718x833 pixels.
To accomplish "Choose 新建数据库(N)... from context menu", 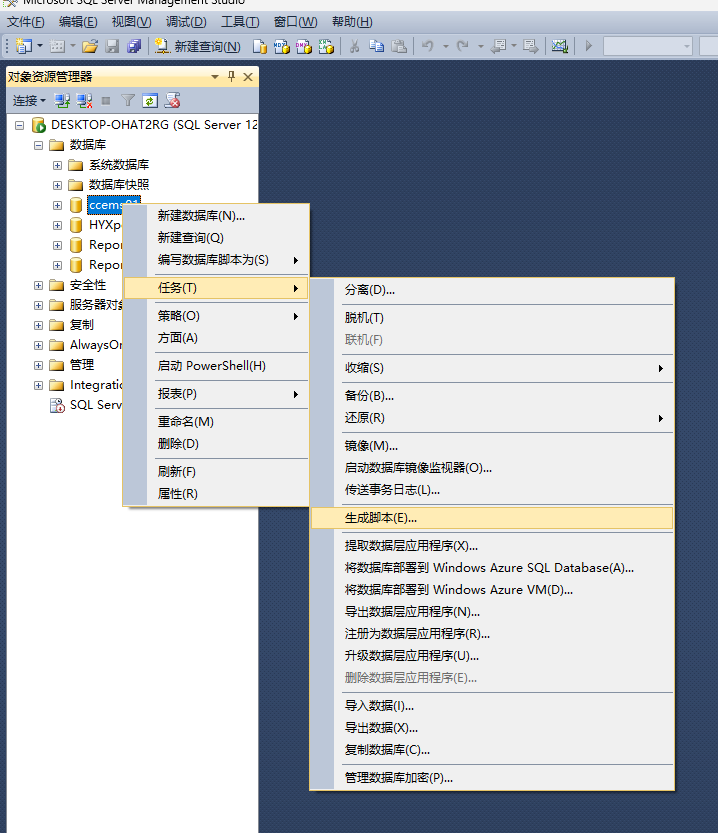I will click(x=217, y=216).
